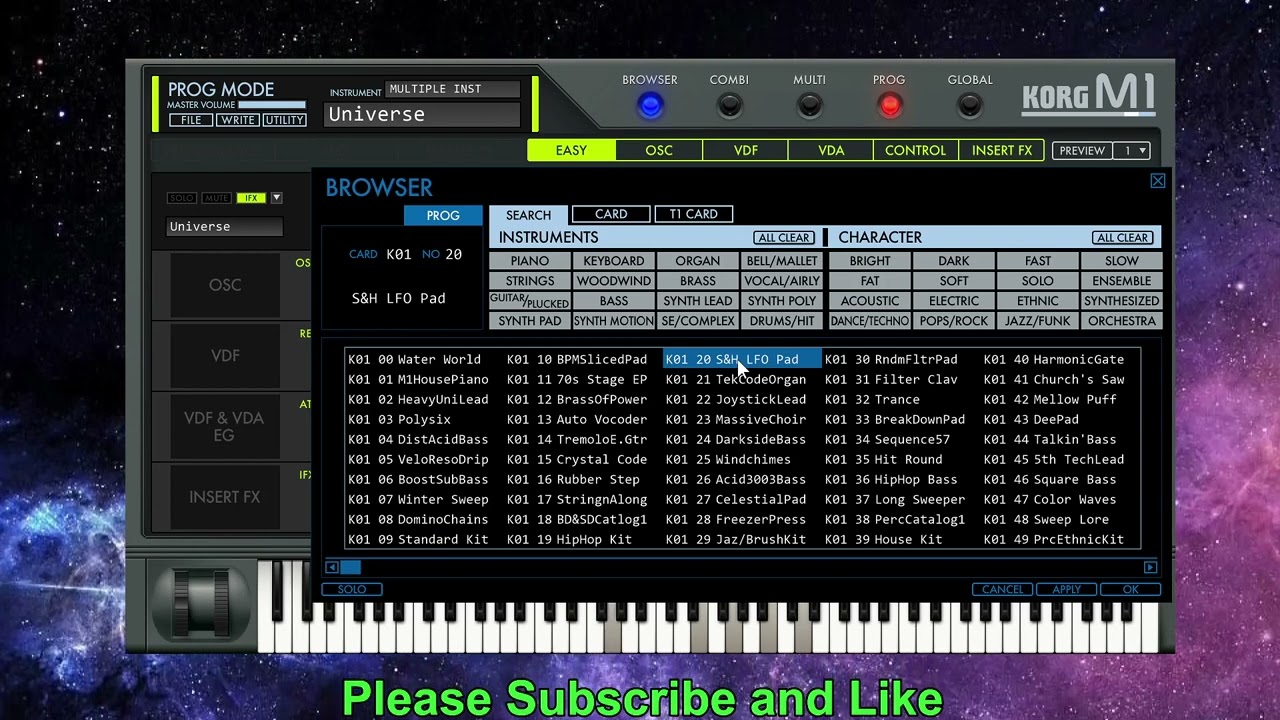
Task: Switch to BROWSER mode button
Action: (x=650, y=105)
